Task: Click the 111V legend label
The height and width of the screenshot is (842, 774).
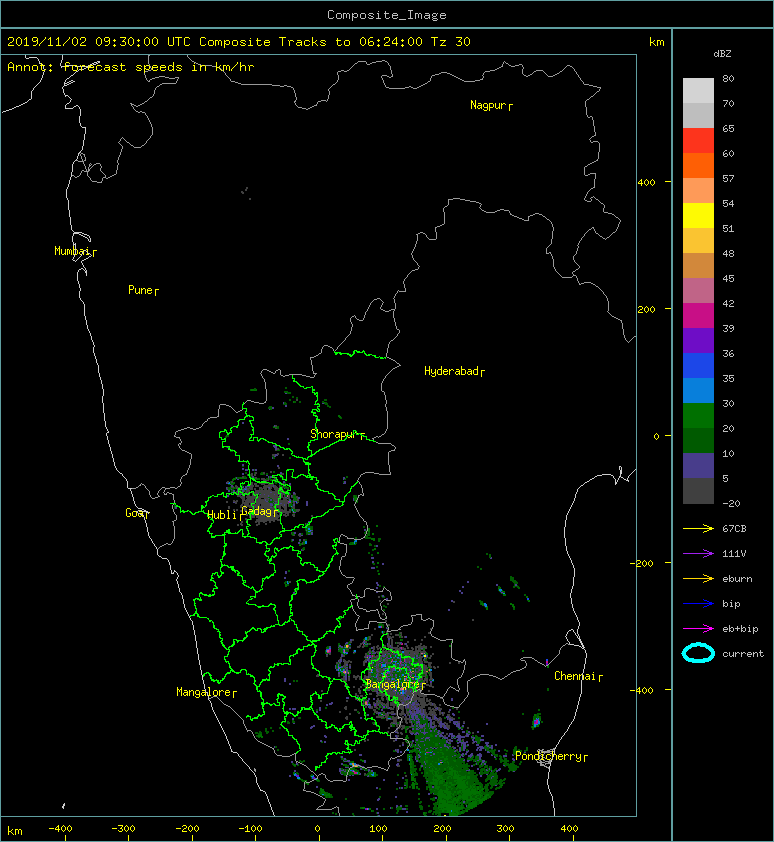Action: (734, 554)
